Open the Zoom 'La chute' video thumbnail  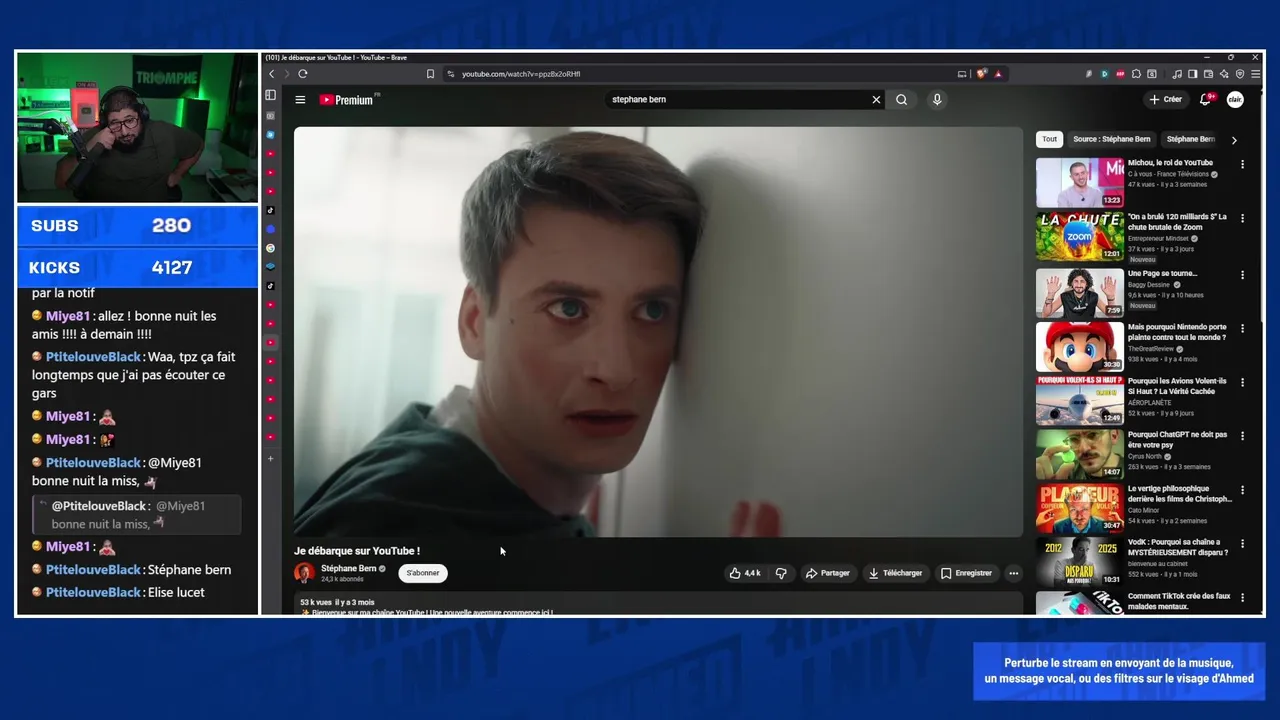pyautogui.click(x=1079, y=237)
